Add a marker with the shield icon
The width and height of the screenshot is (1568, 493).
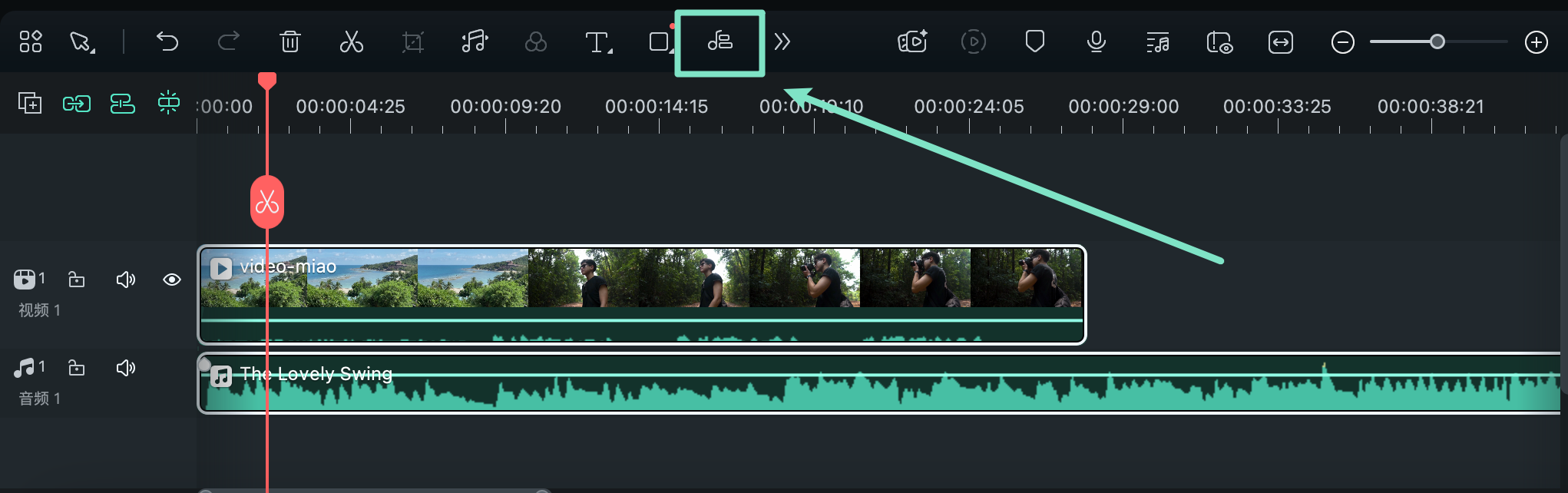coord(1034,41)
